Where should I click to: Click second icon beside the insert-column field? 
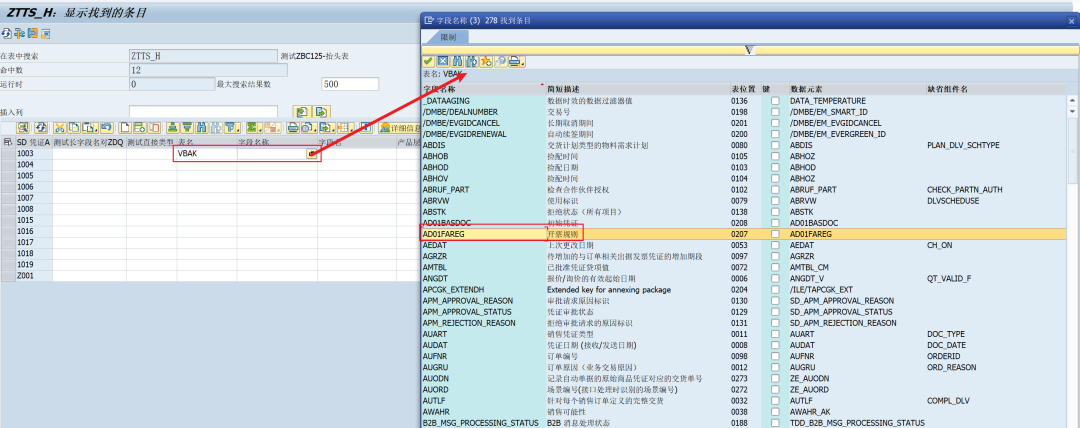click(x=322, y=112)
